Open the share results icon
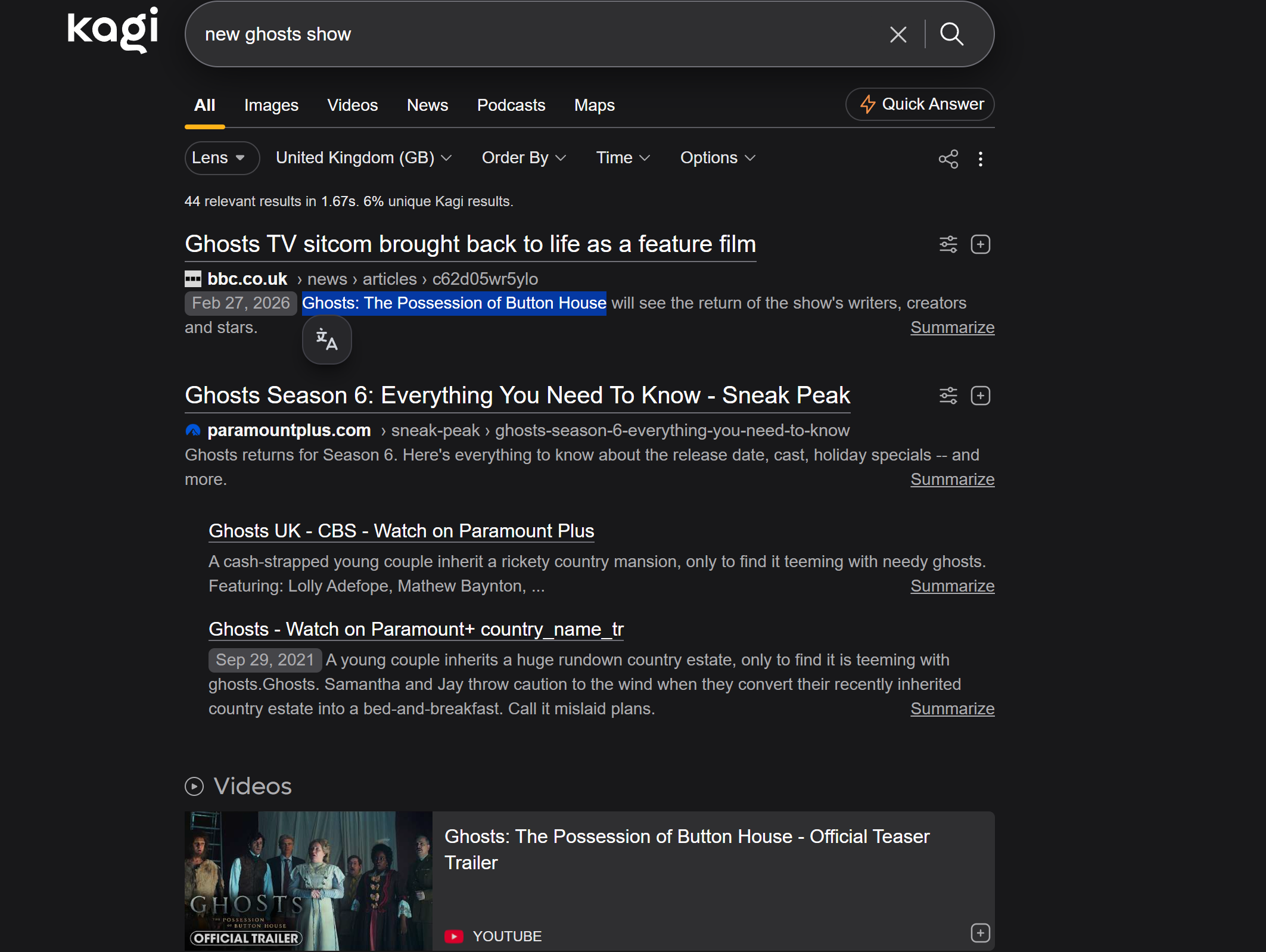The height and width of the screenshot is (952, 1266). click(x=948, y=158)
